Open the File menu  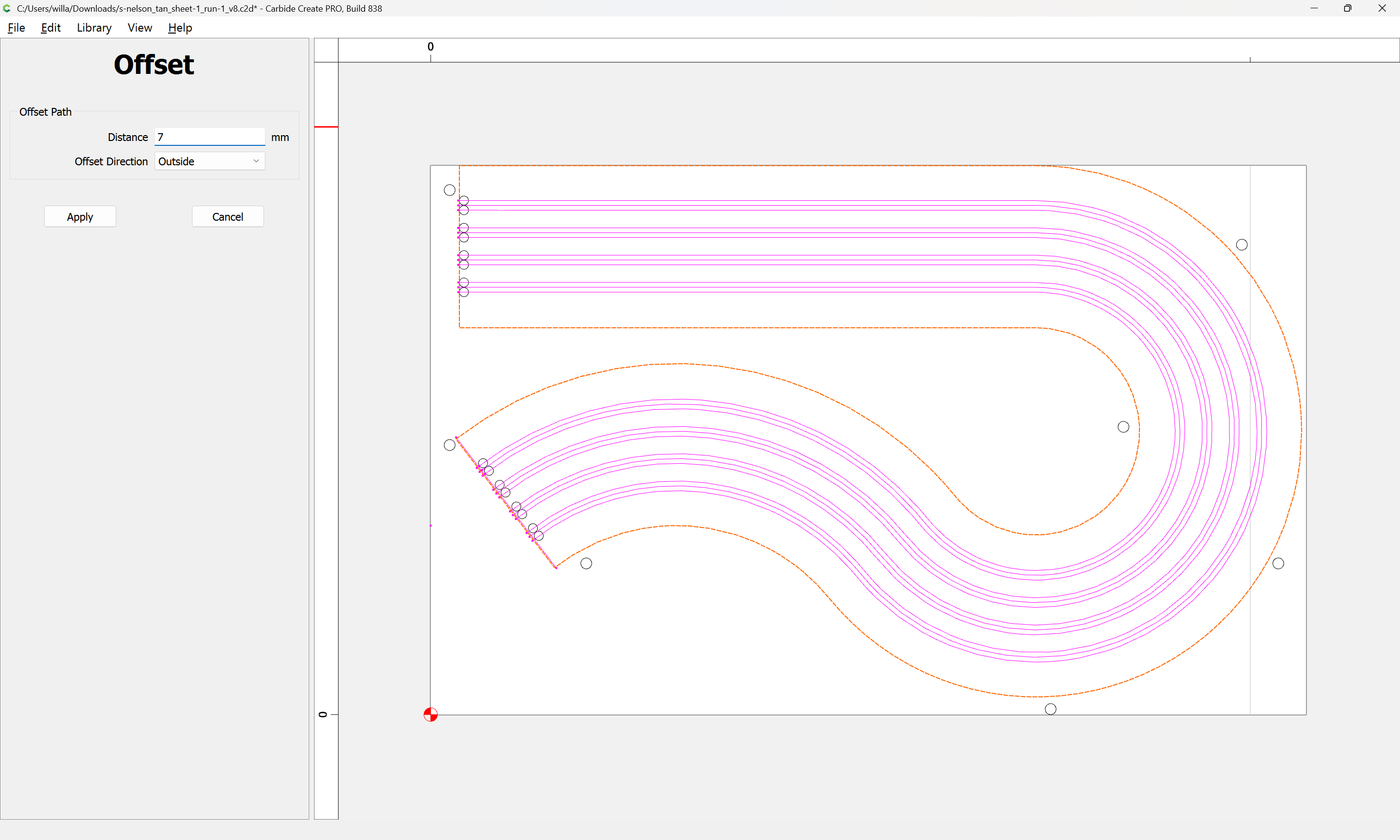coord(17,28)
